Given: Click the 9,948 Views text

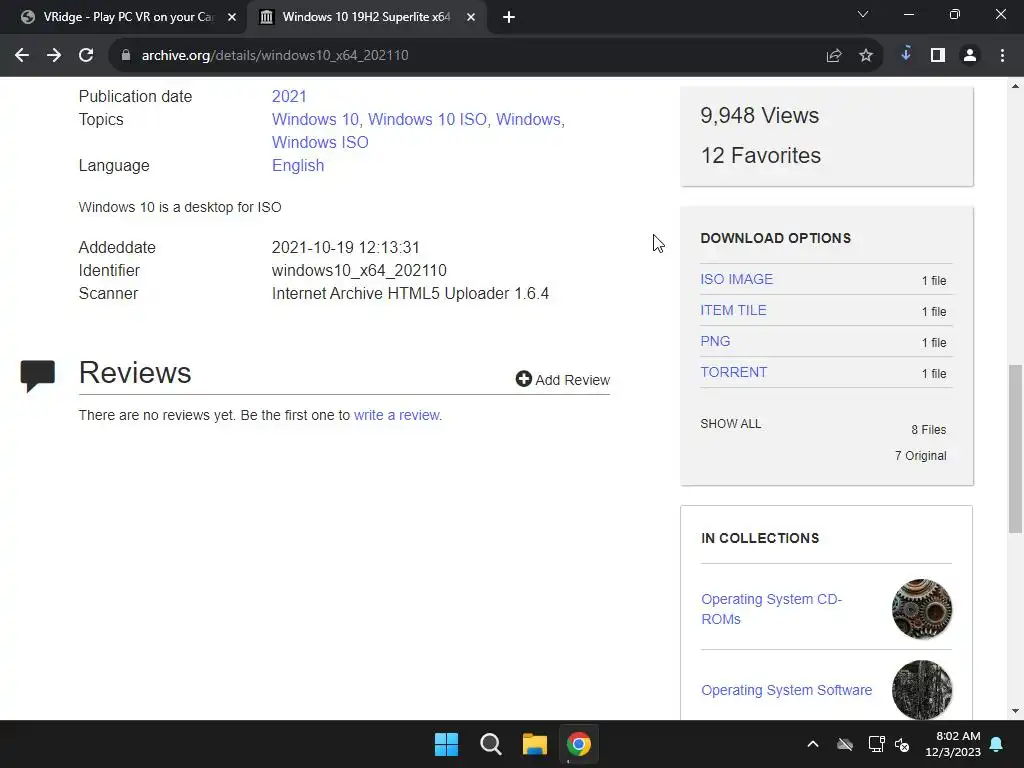Looking at the screenshot, I should pyautogui.click(x=760, y=116).
